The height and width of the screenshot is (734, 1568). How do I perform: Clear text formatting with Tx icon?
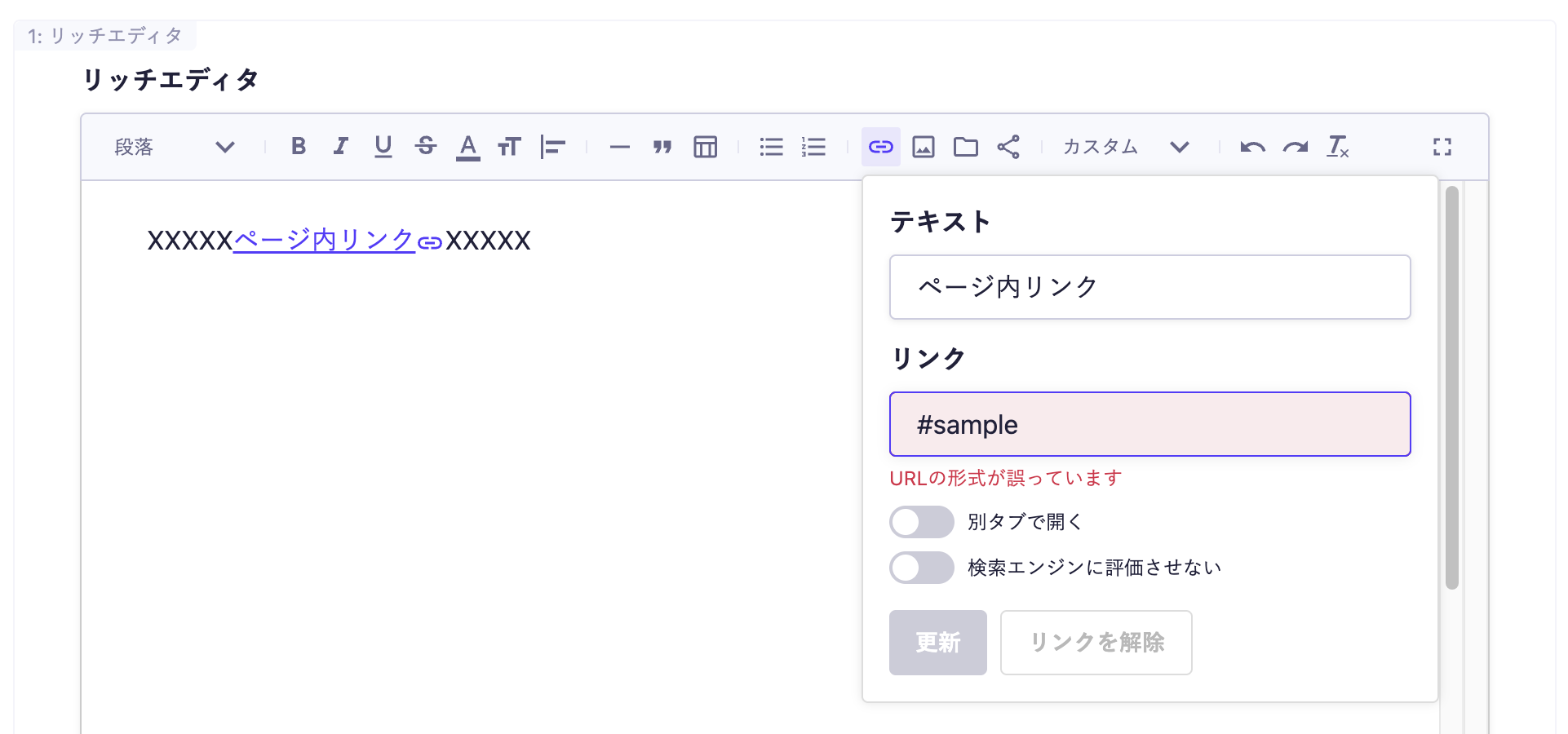click(1338, 147)
